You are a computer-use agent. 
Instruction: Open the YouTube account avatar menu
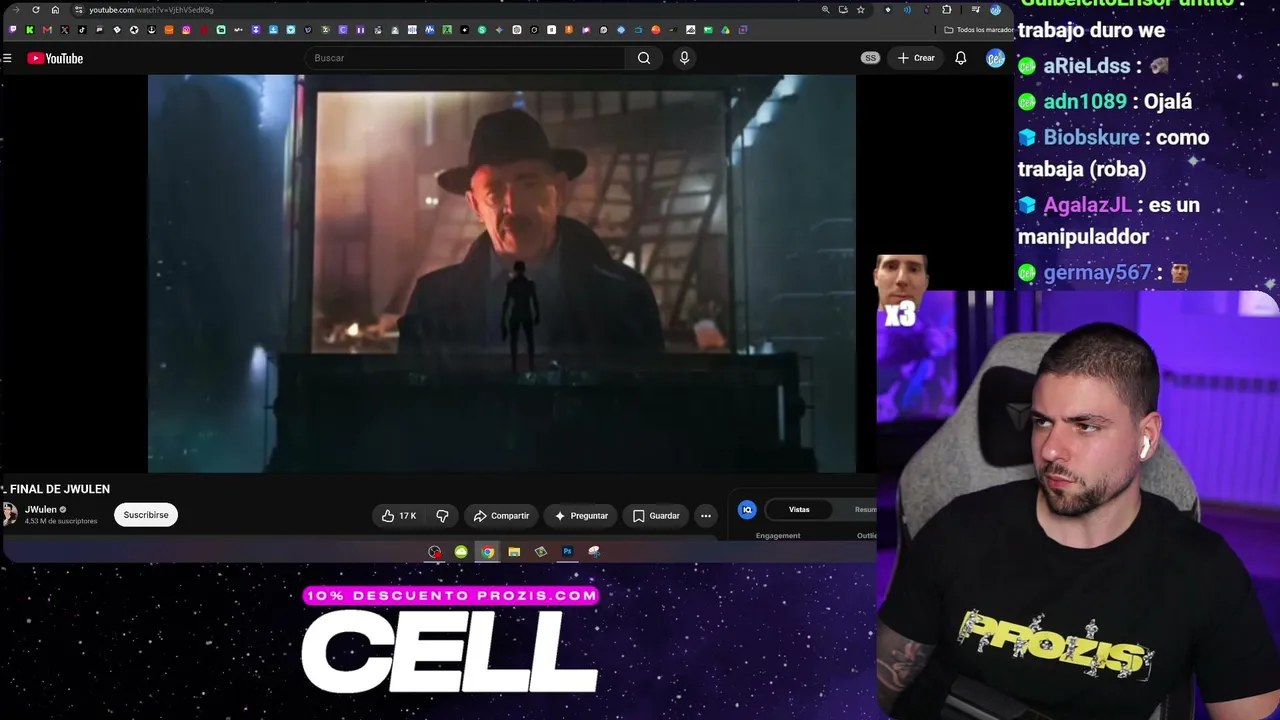(x=995, y=58)
